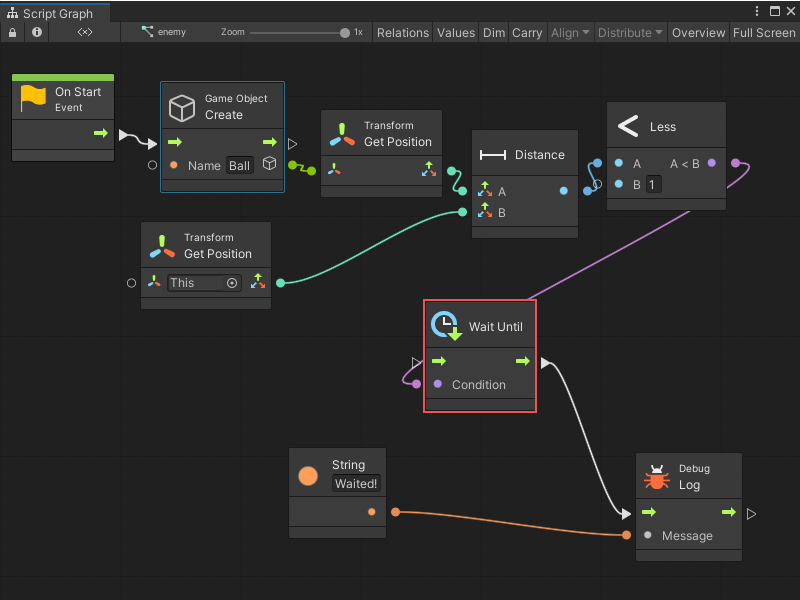Click the cube icon on Game Object Create node

point(183,108)
